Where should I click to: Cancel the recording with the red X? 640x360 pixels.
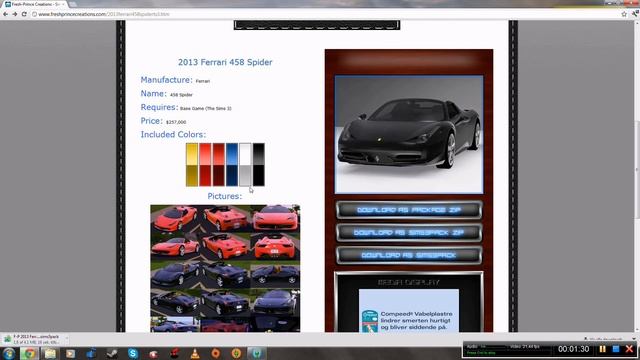629,349
